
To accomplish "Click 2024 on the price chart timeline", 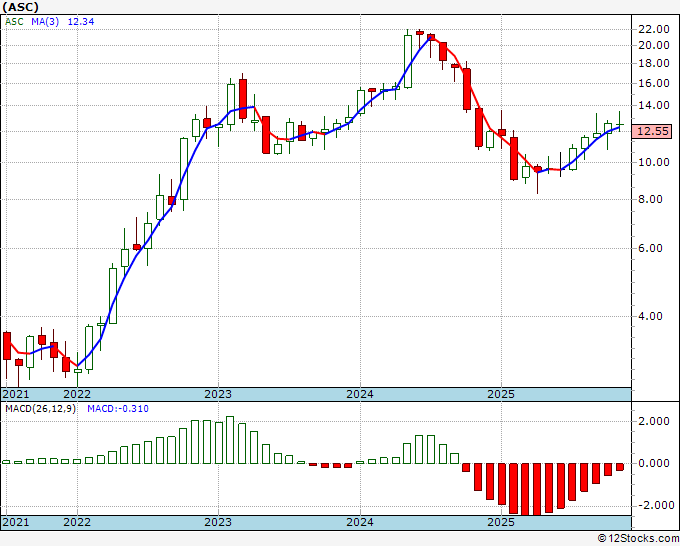I will point(360,394).
